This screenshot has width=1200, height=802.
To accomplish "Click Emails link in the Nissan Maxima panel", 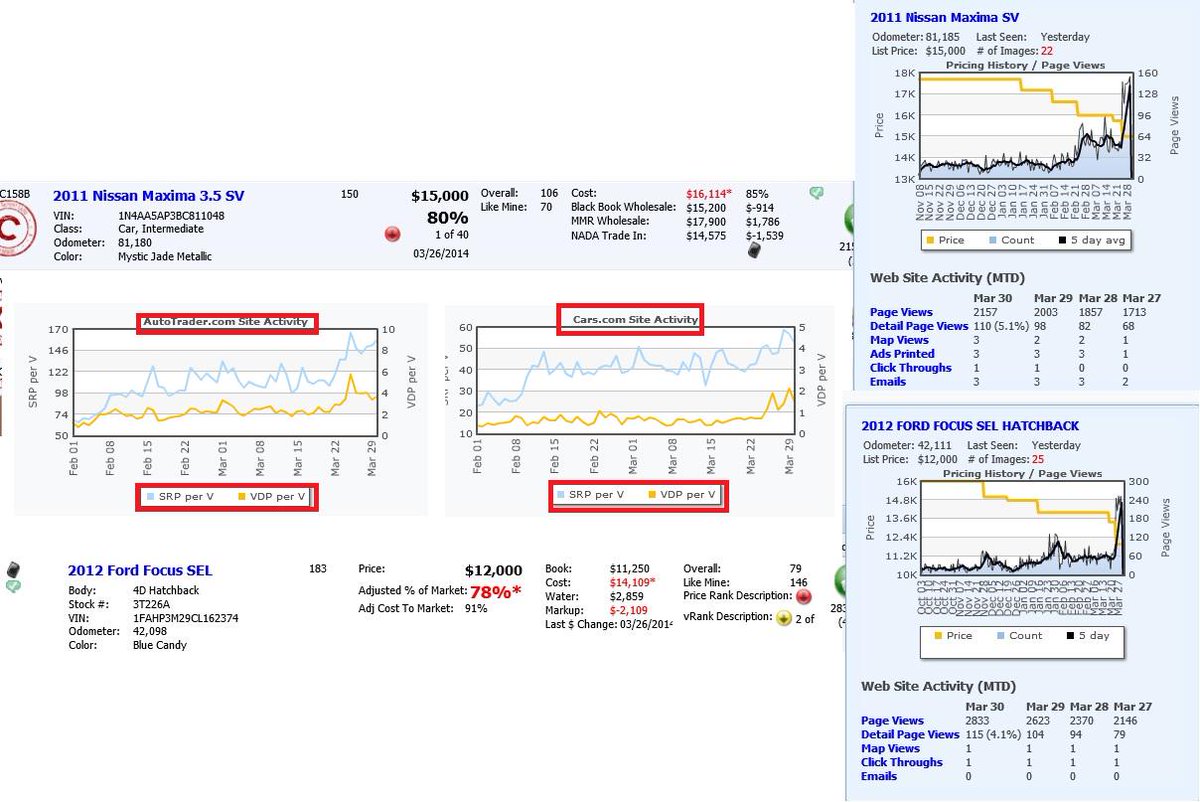I will click(888, 382).
